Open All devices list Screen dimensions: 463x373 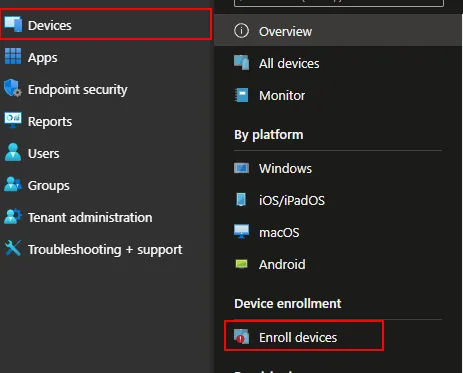point(289,63)
